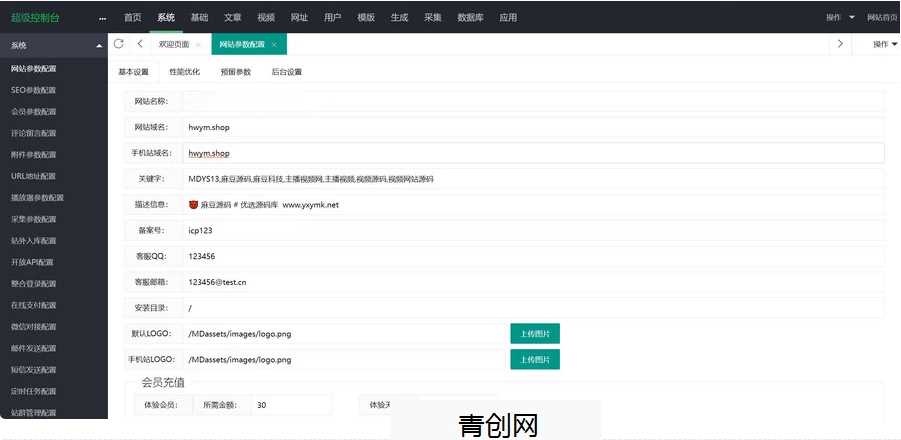
Task: Click the right tab-scroll arrow
Action: [840, 44]
